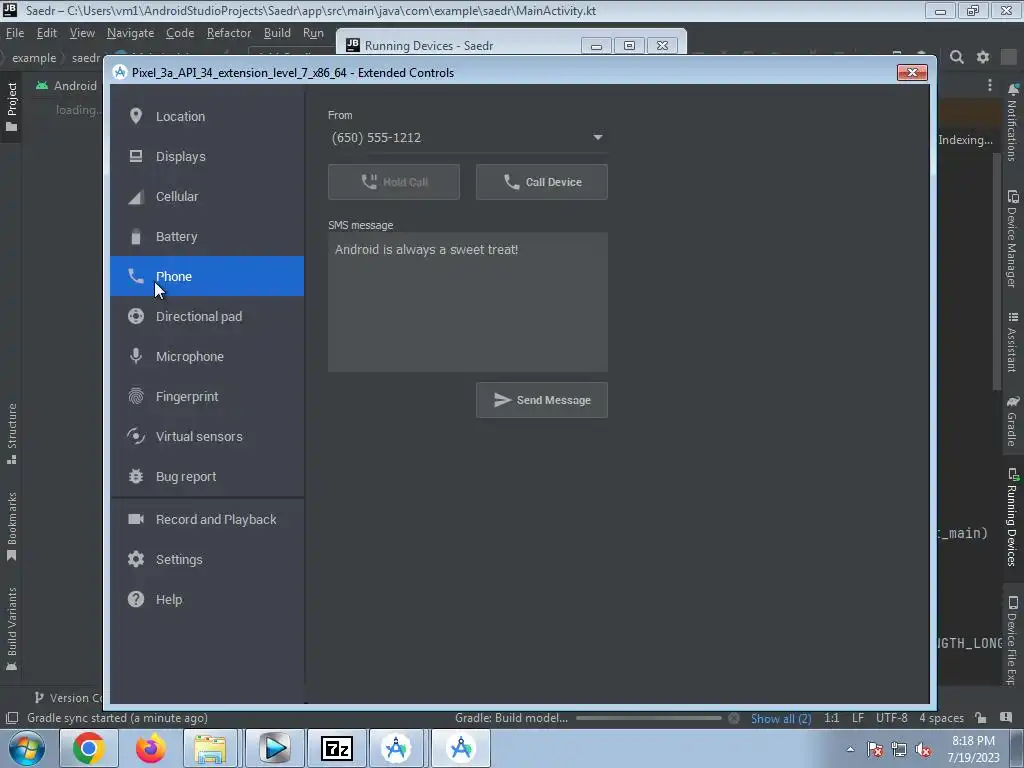Open the Battery section
The height and width of the screenshot is (768, 1024).
coord(207,236)
